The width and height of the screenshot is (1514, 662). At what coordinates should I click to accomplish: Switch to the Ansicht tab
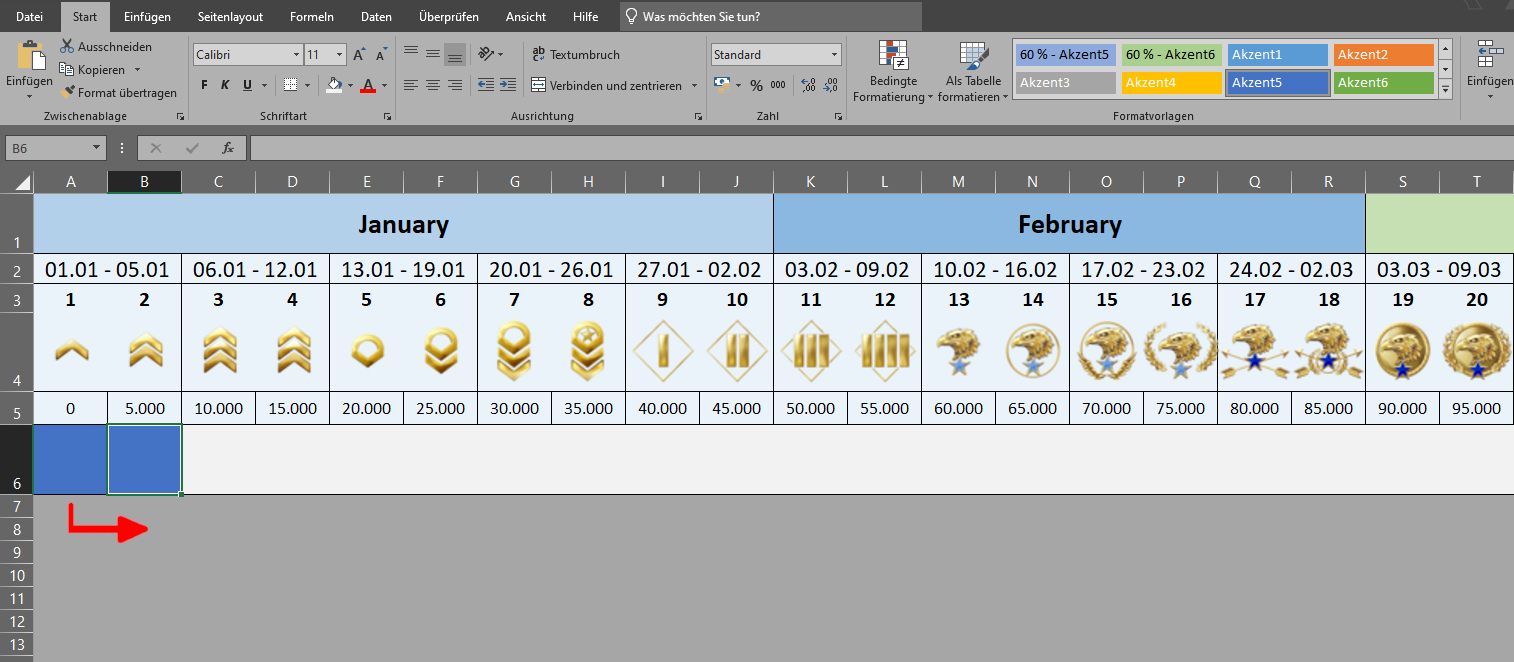(x=526, y=17)
